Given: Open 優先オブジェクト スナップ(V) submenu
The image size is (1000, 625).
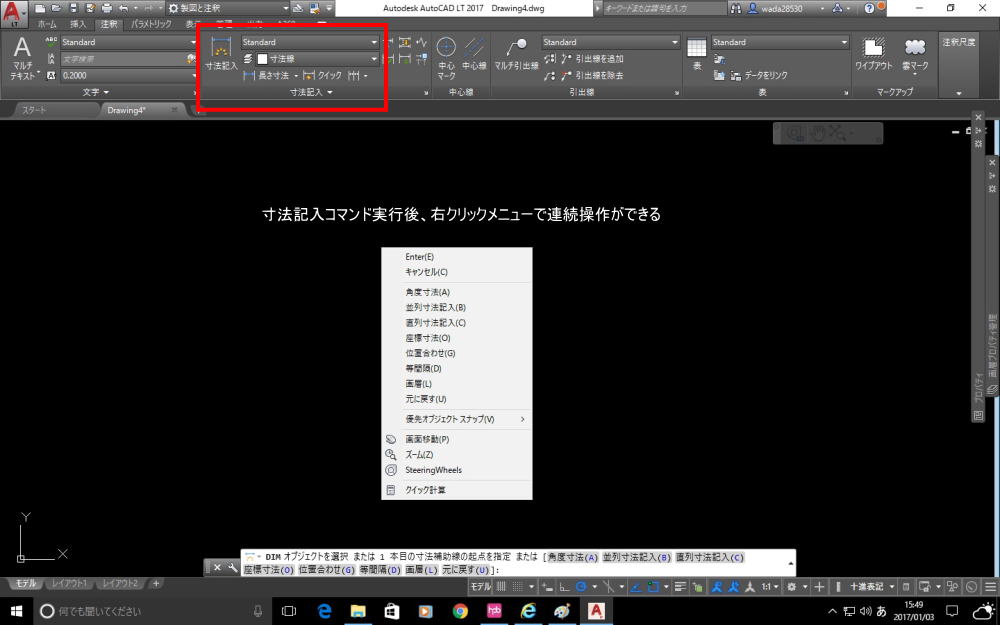Looking at the screenshot, I should tap(457, 420).
